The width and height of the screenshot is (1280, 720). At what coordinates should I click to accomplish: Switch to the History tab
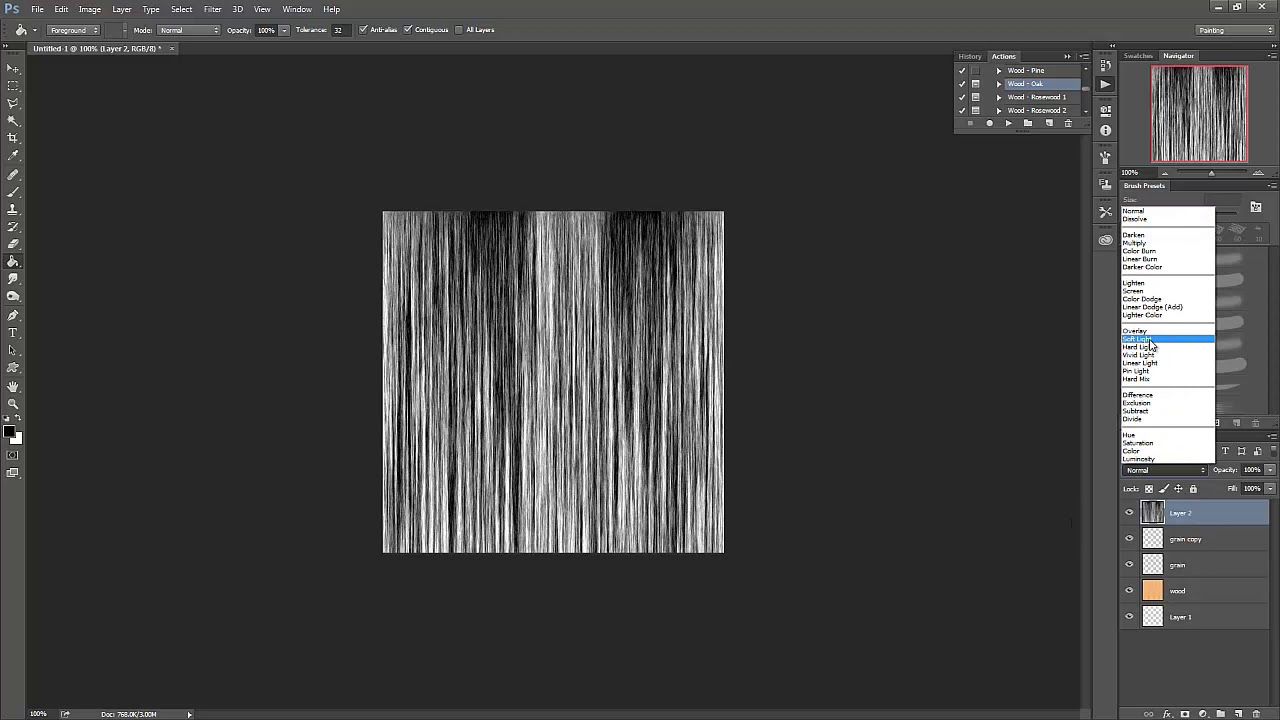point(970,56)
